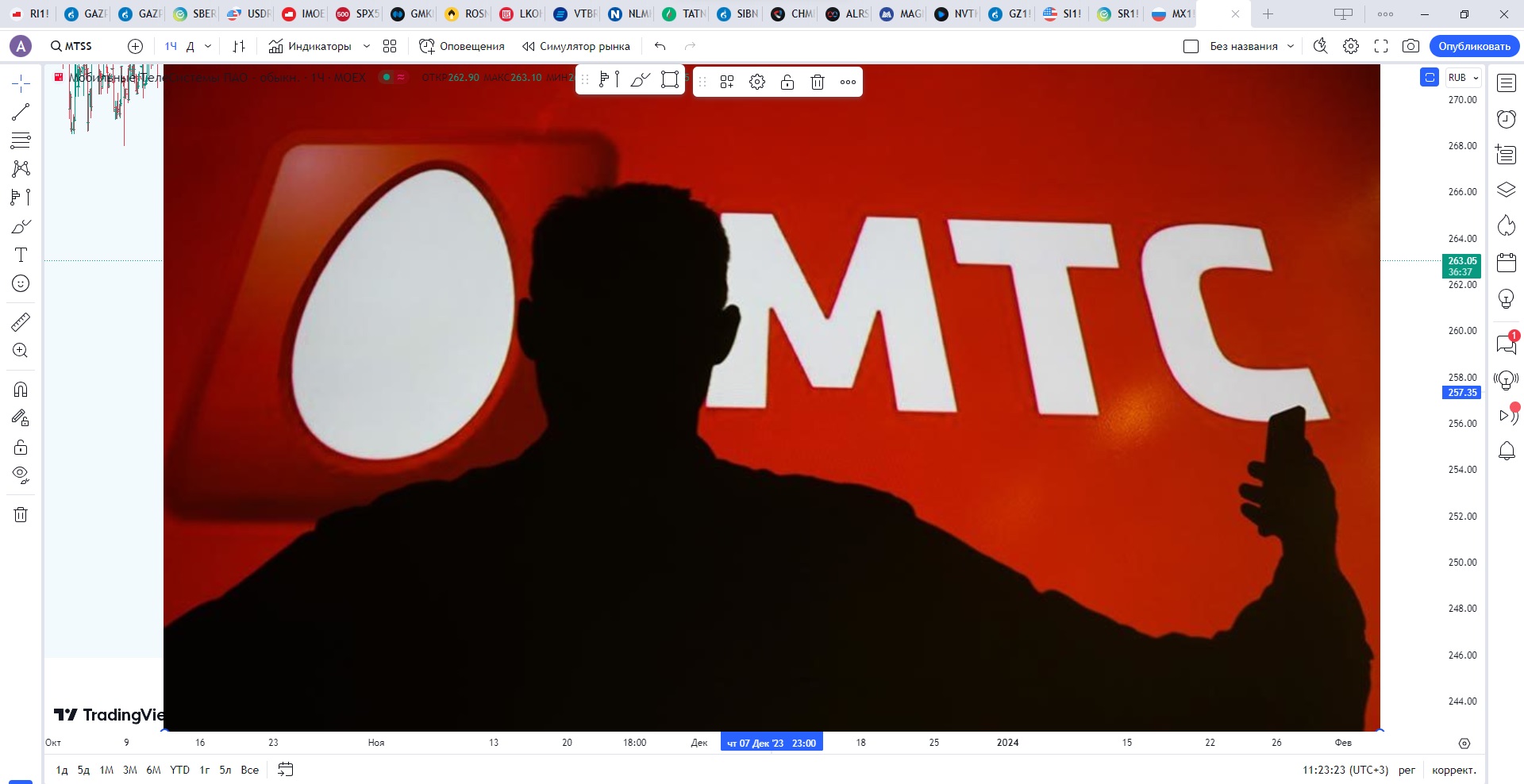Select the text annotation tool

pyautogui.click(x=21, y=255)
